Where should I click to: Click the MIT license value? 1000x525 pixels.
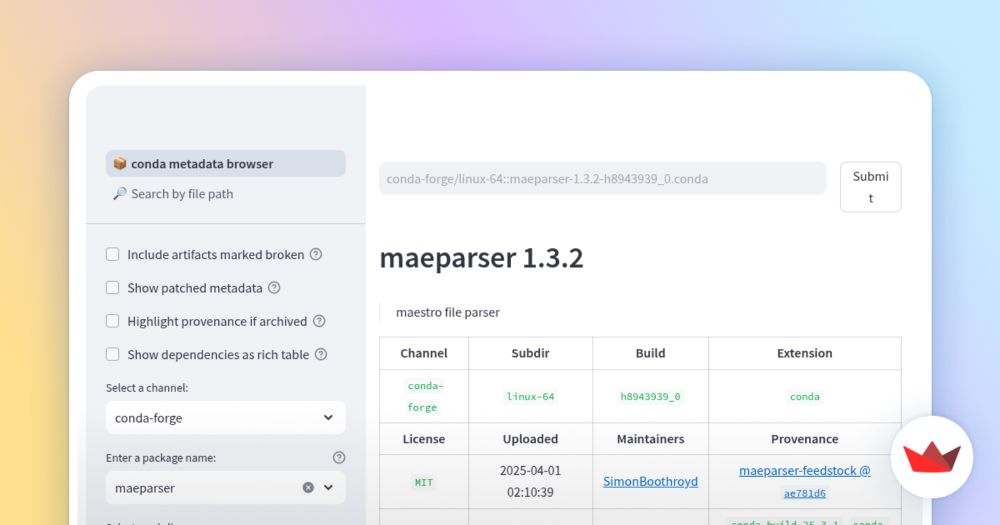(x=424, y=482)
